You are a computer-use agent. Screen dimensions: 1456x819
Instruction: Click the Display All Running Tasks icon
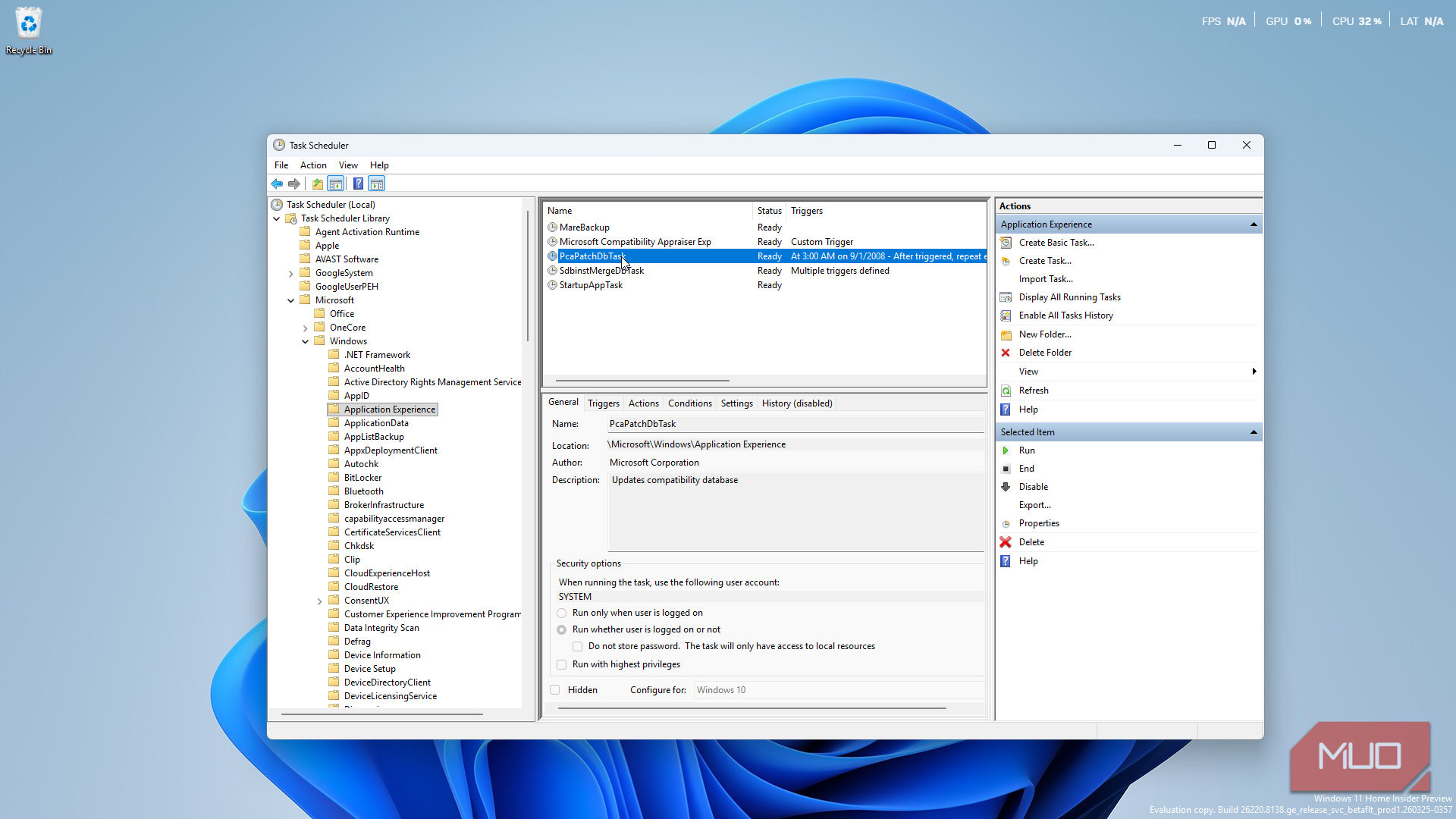tap(1006, 297)
